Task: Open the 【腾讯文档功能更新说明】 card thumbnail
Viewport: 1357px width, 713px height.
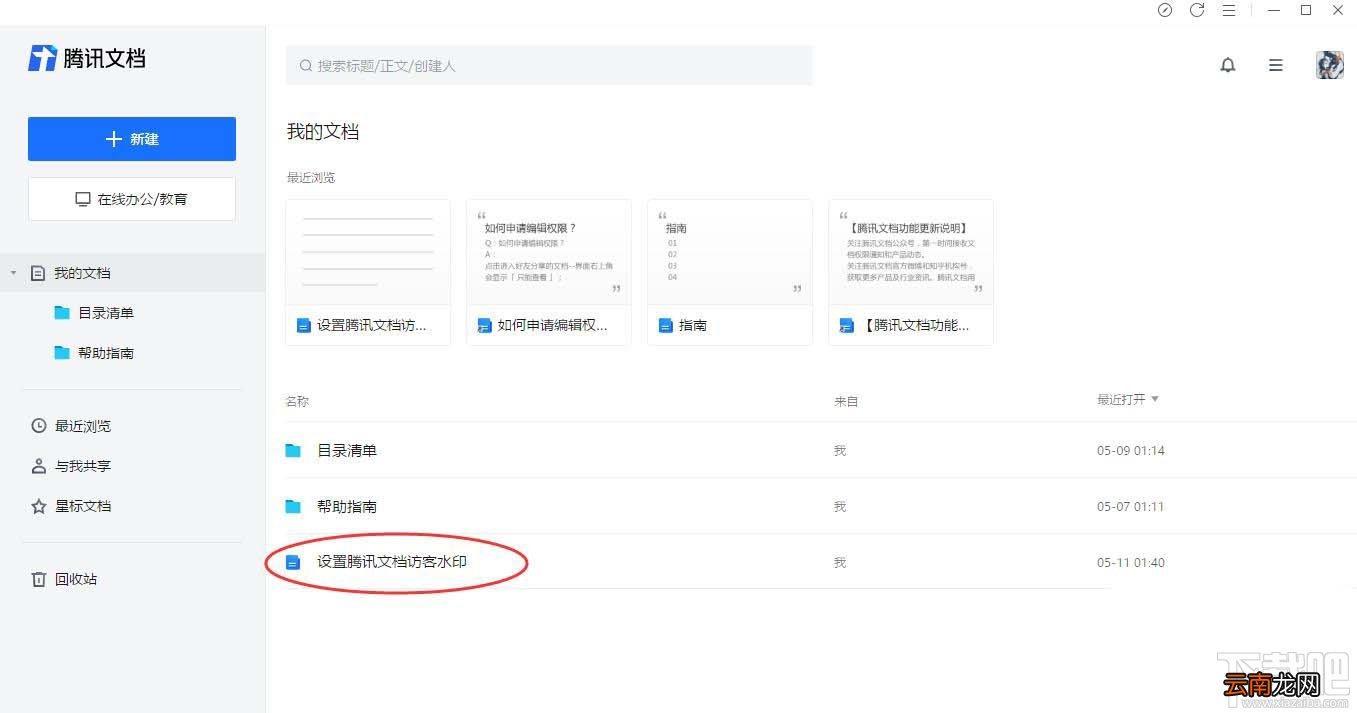Action: click(x=911, y=252)
